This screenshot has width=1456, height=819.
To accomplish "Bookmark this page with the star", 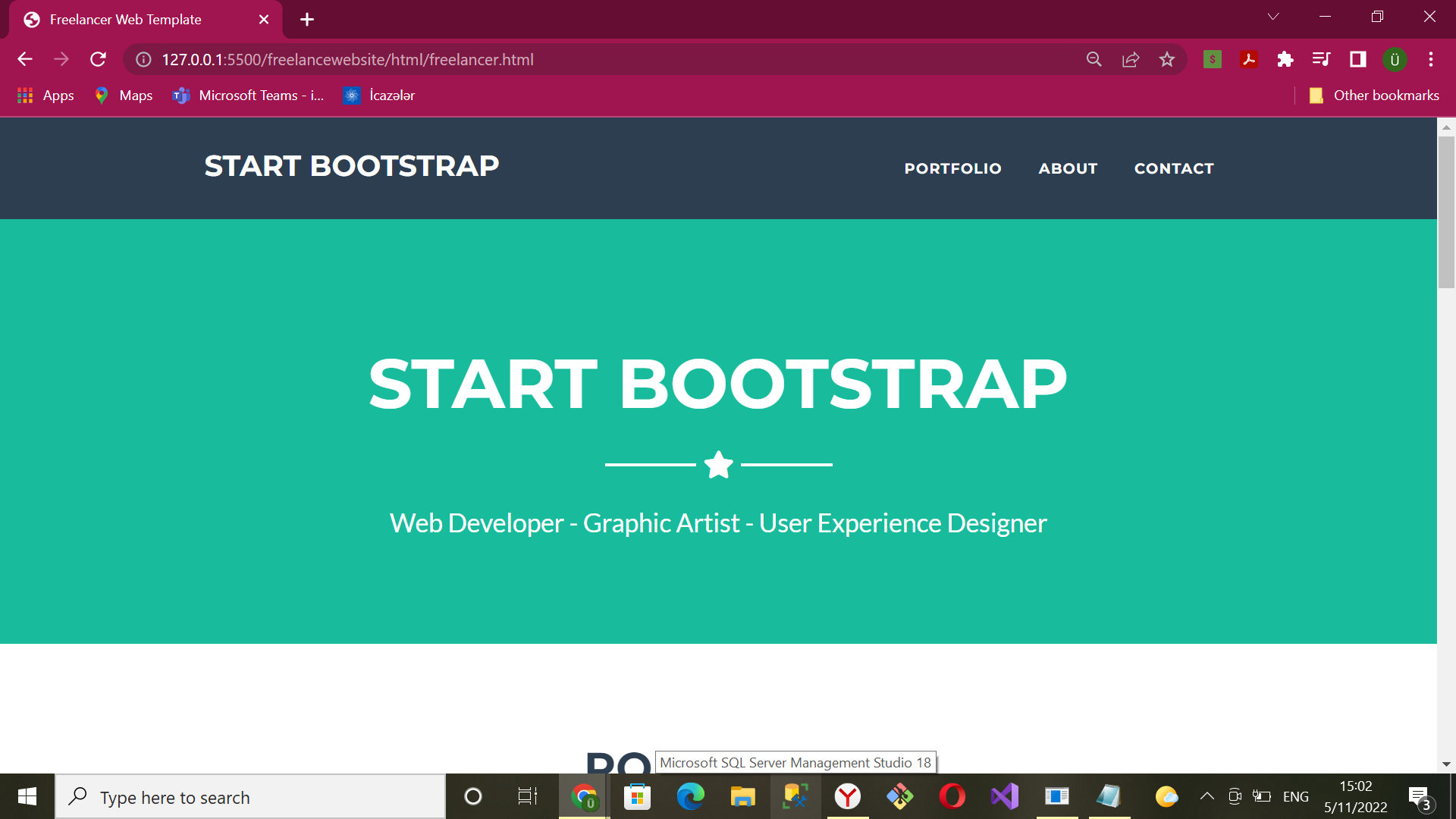I will tap(1167, 59).
